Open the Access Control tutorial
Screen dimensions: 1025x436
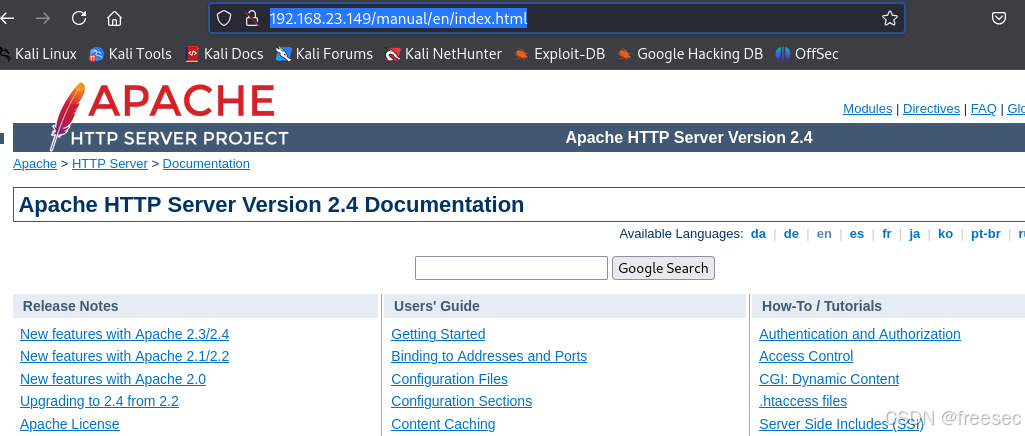(806, 356)
